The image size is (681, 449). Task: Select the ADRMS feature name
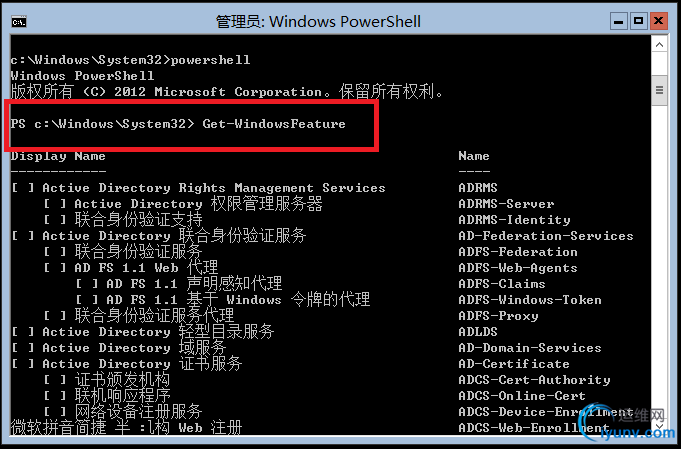click(478, 188)
